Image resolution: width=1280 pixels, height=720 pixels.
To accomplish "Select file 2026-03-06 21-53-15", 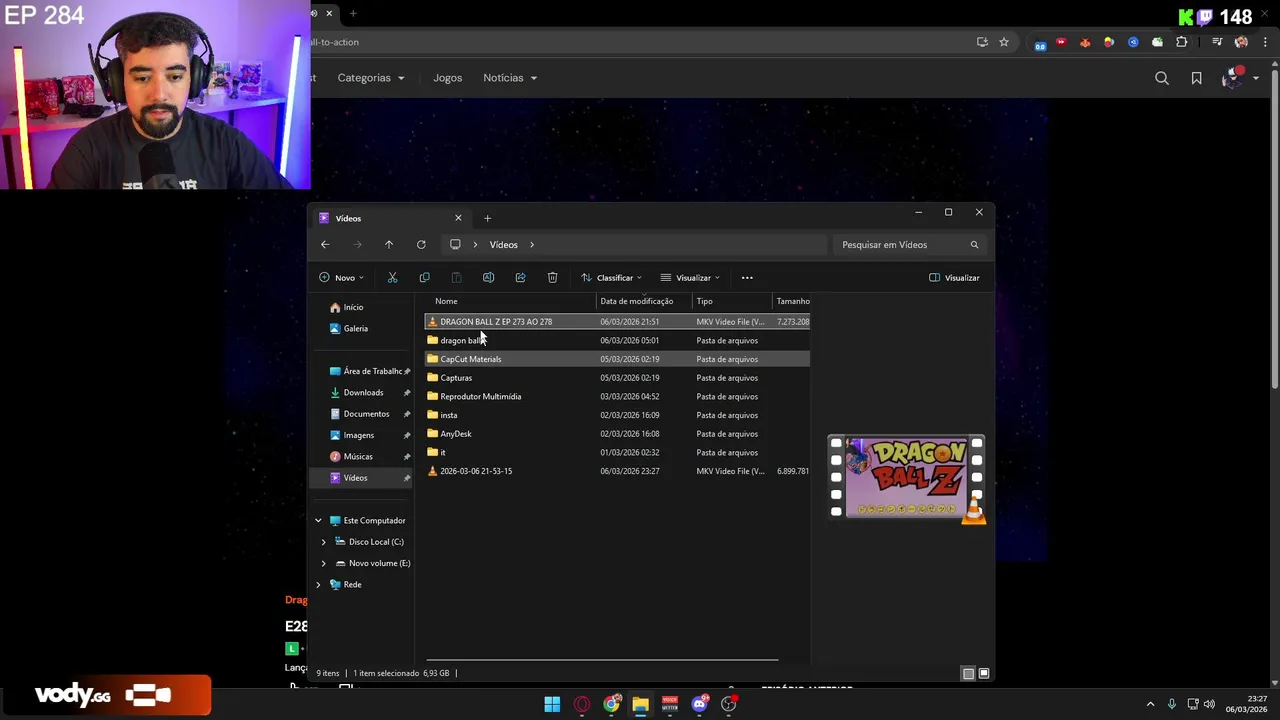I will point(617,471).
